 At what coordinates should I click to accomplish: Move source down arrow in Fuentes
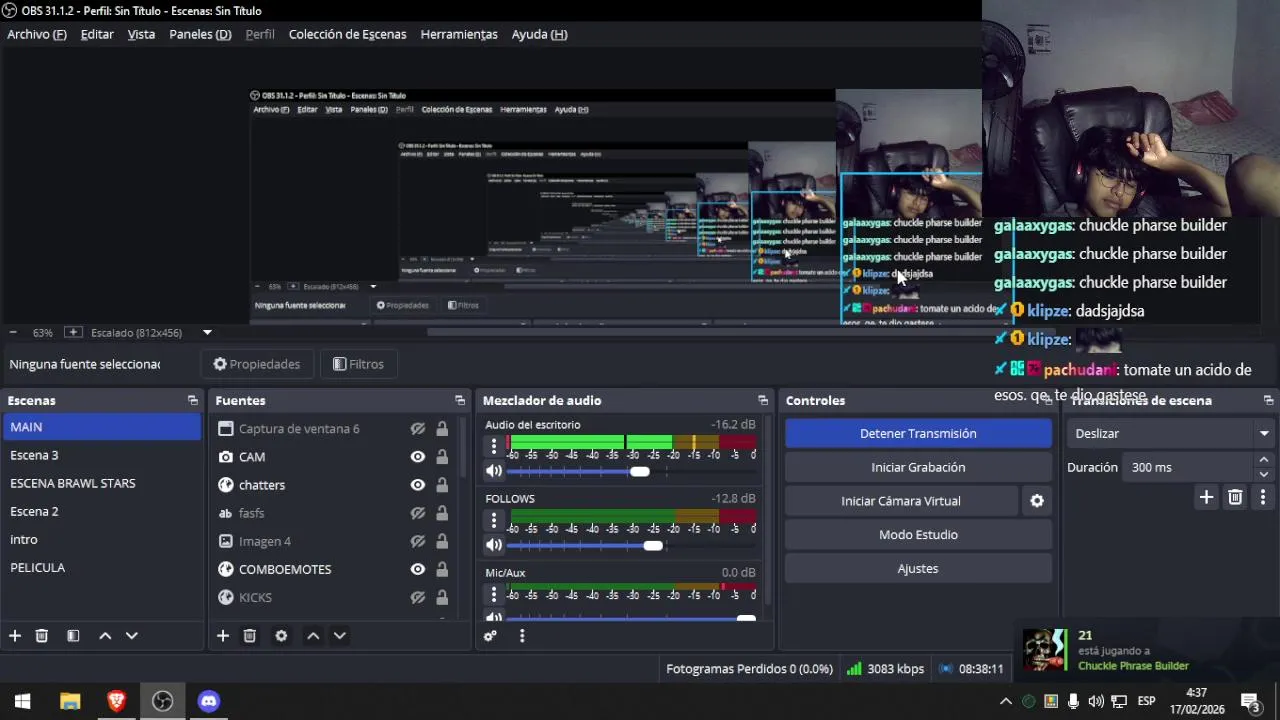point(339,636)
